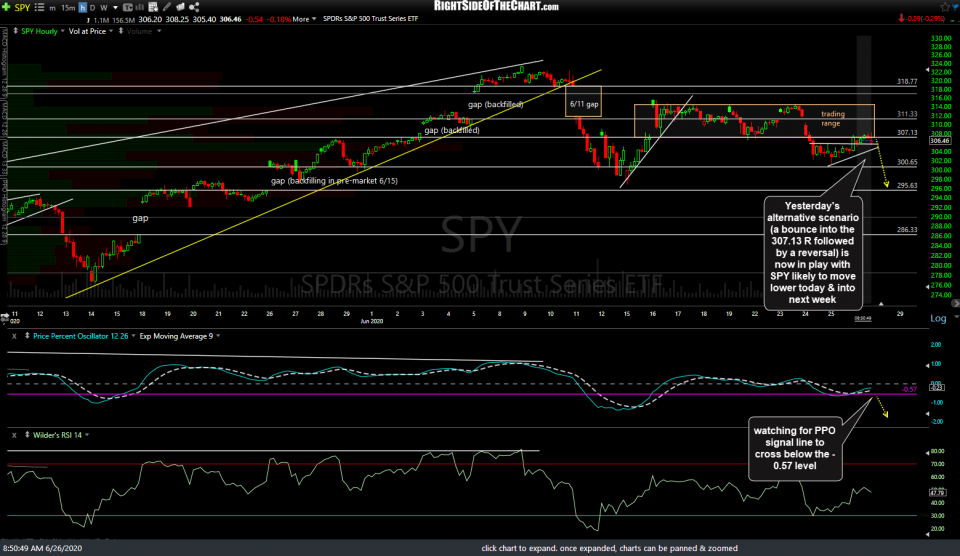Image resolution: width=960 pixels, height=556 pixels.
Task: Click the 'watching for PPO signal line' callout
Action: 795,448
